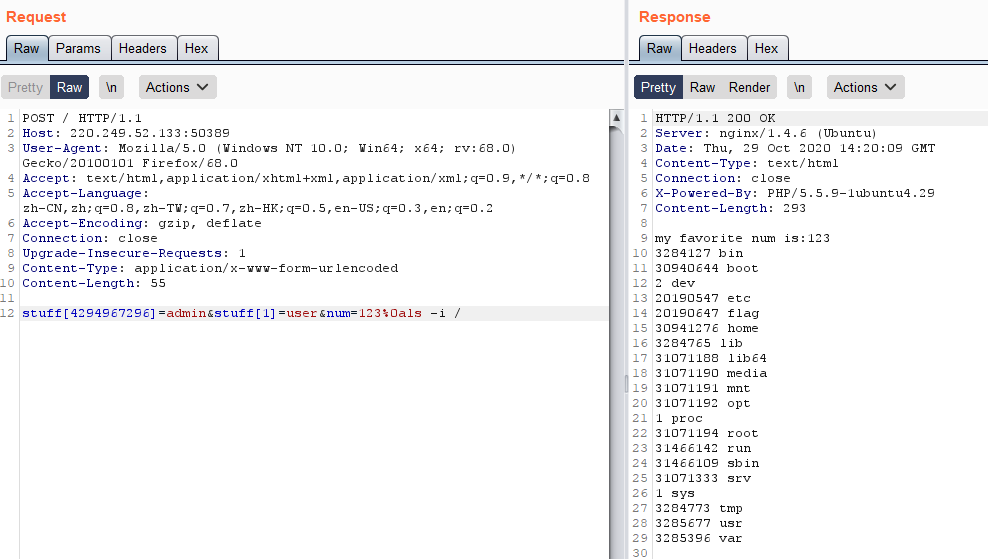Click 'my favorite num is:123' line

tap(742, 238)
